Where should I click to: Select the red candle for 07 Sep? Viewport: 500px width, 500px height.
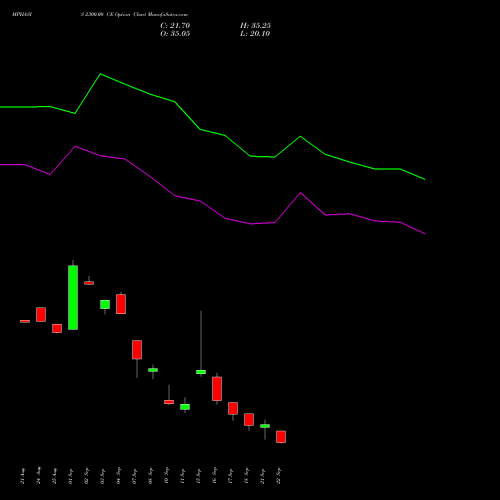(x=137, y=350)
